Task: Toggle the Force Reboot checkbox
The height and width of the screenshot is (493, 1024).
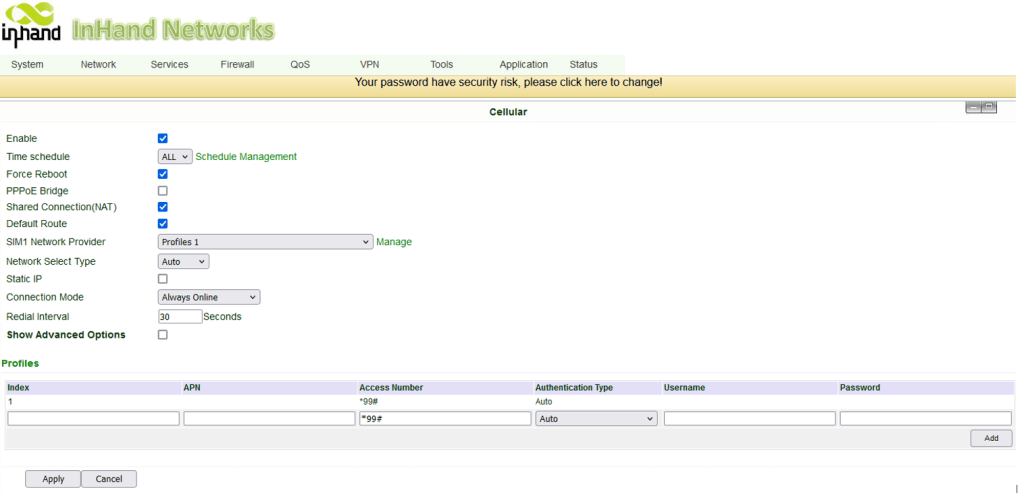Action: [x=163, y=174]
